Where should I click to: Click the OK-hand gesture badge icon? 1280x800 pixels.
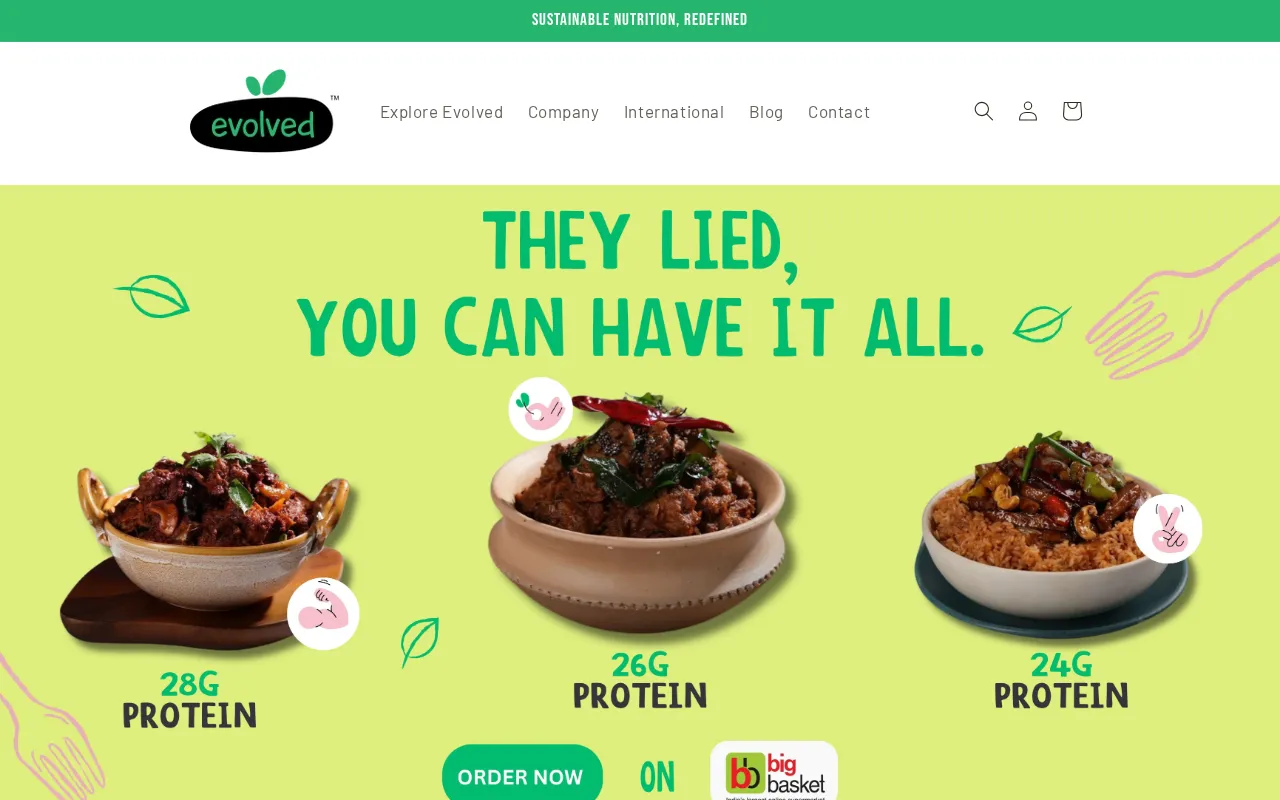click(x=541, y=409)
